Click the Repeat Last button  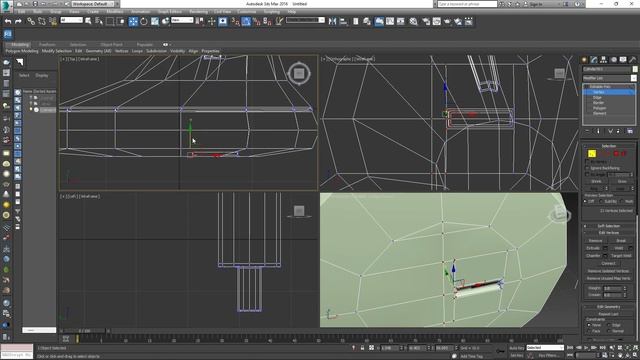point(608,314)
